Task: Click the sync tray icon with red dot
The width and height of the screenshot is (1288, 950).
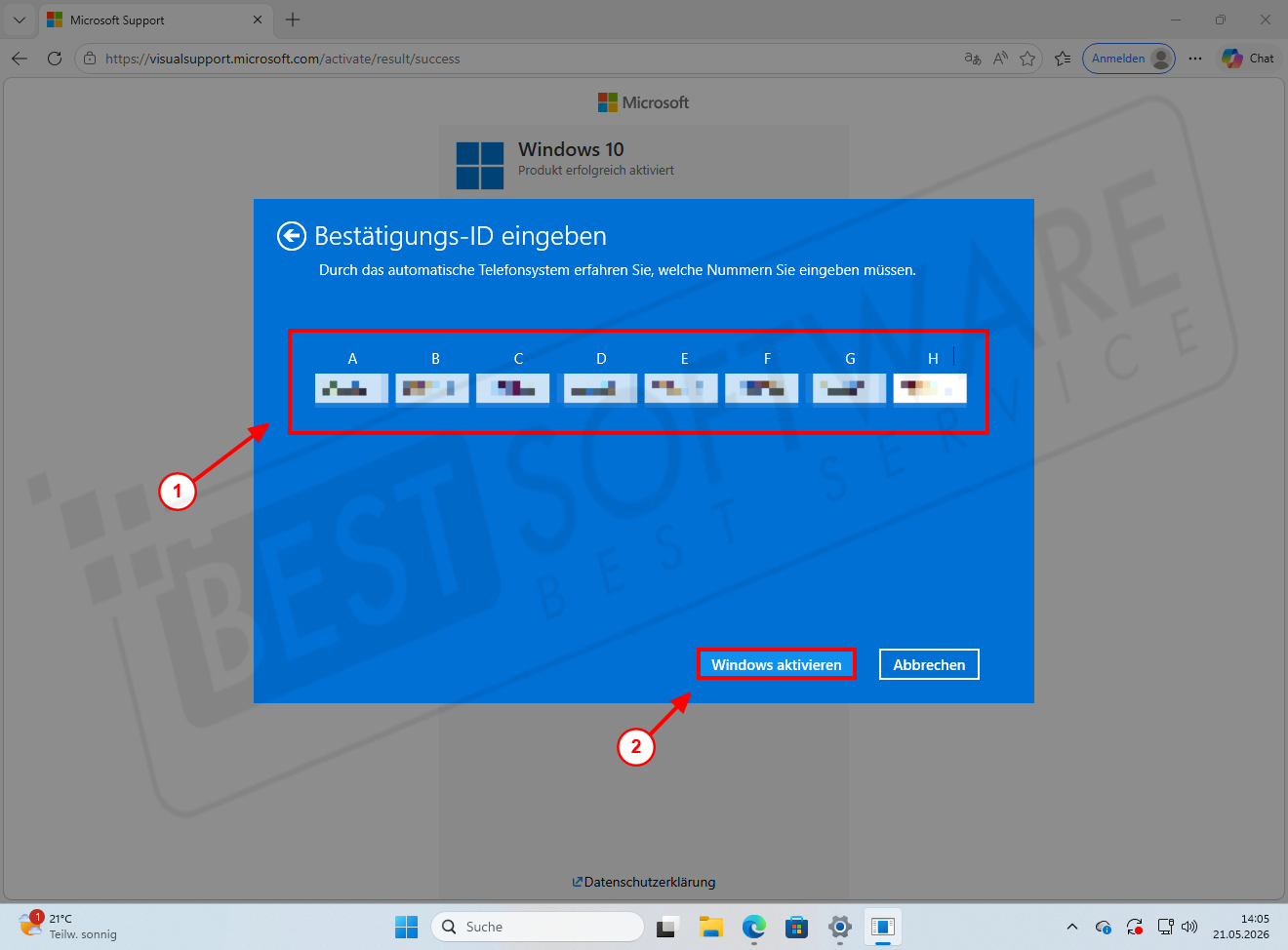Action: click(x=1135, y=927)
